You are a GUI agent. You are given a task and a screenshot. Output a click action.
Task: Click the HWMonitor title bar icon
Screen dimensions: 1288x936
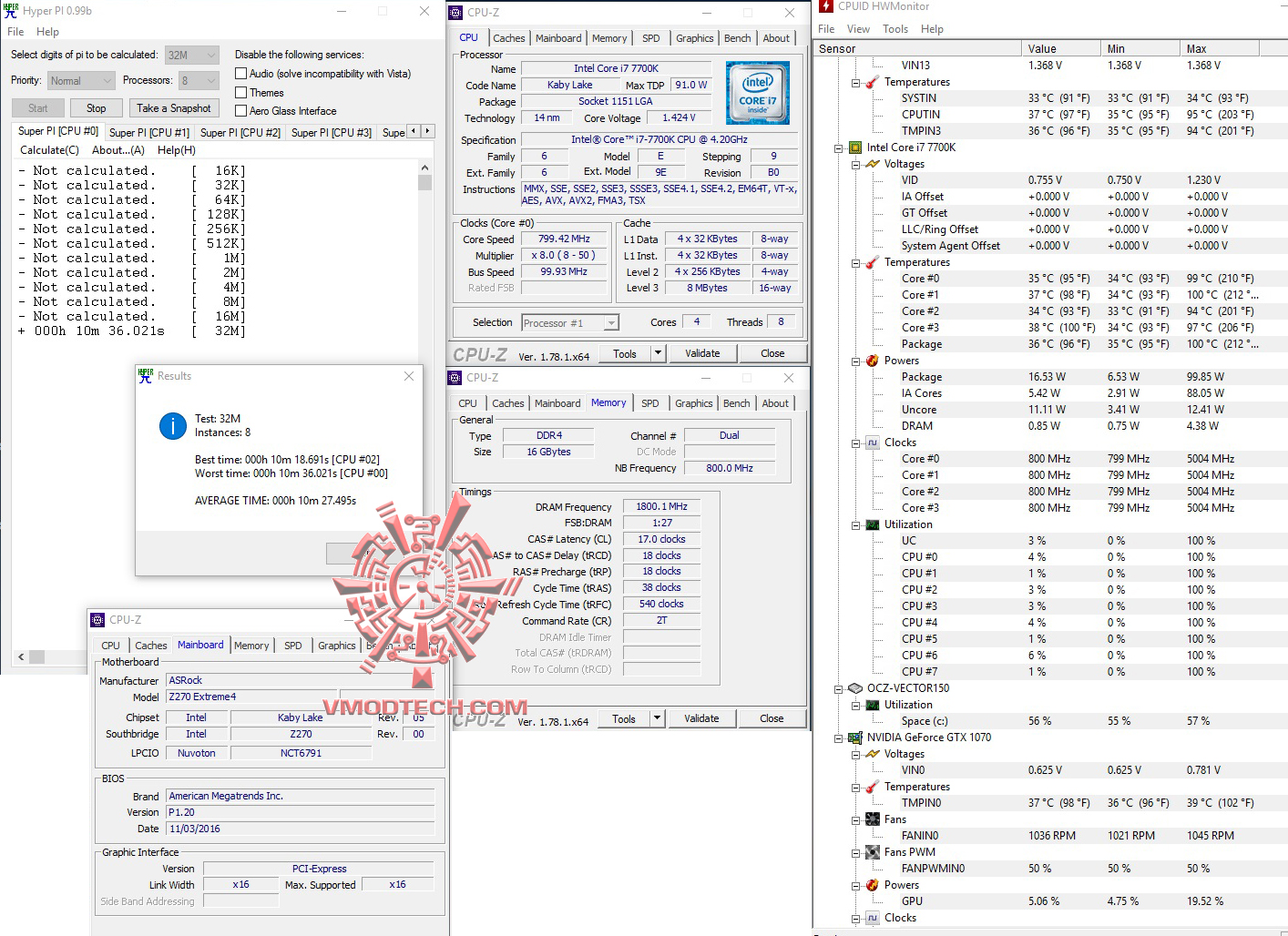[x=826, y=6]
